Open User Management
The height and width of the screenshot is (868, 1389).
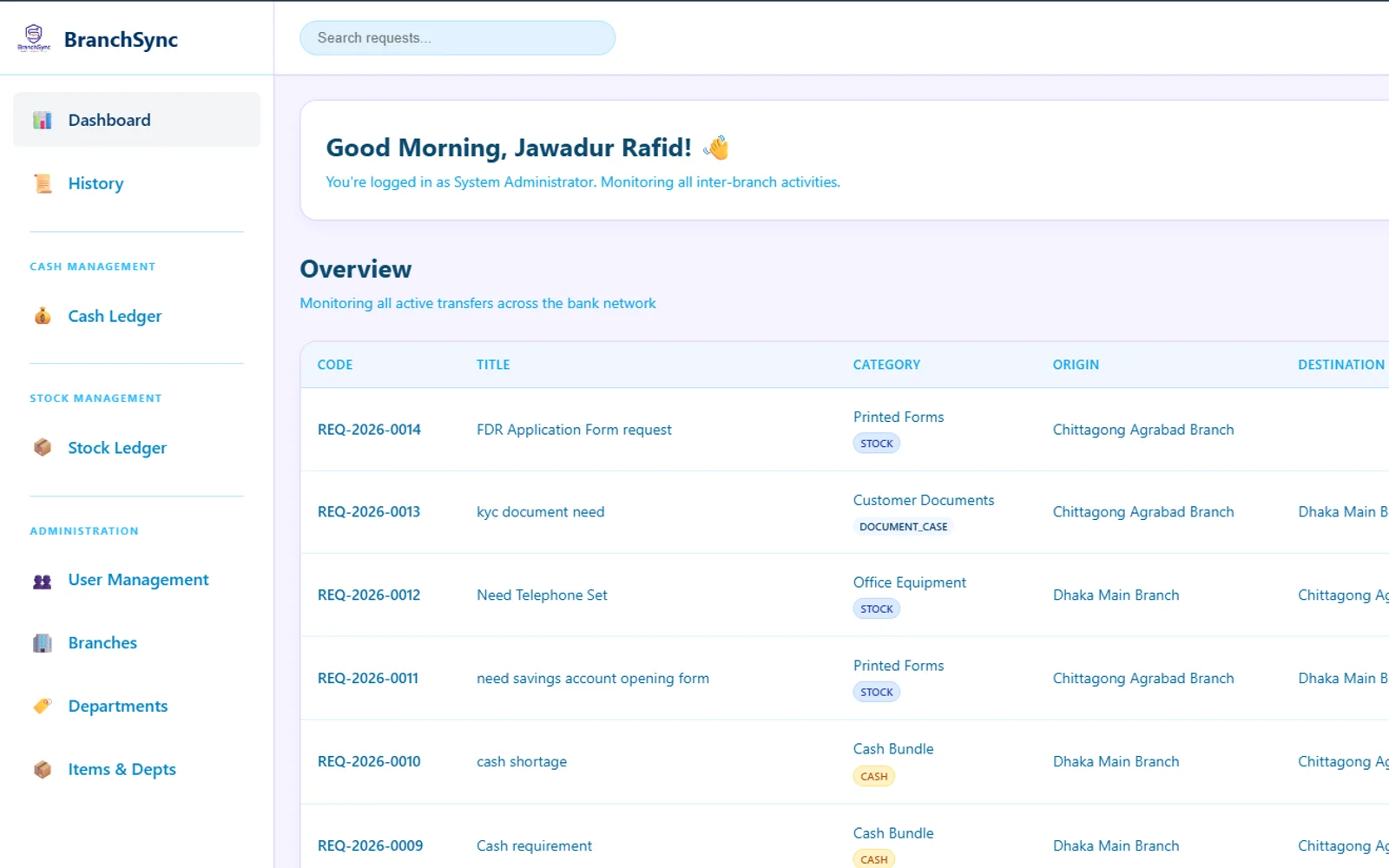click(x=136, y=580)
